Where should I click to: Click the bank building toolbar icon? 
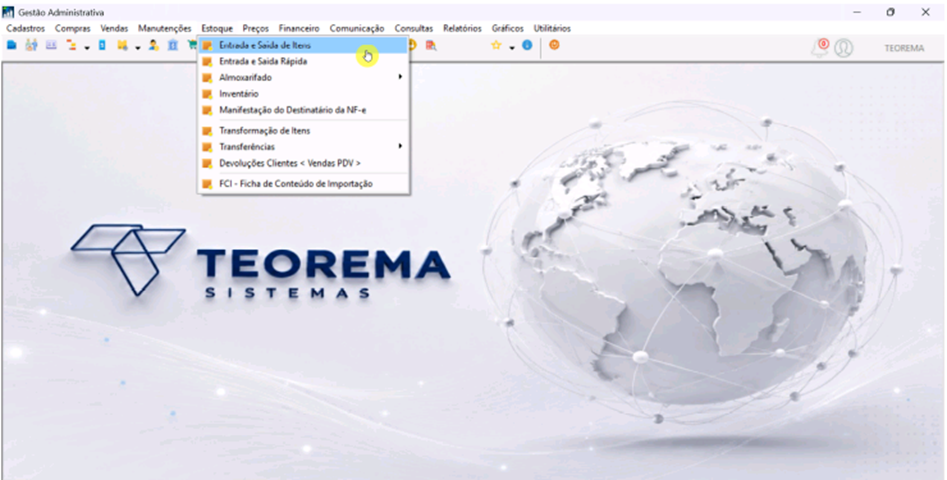pos(173,45)
